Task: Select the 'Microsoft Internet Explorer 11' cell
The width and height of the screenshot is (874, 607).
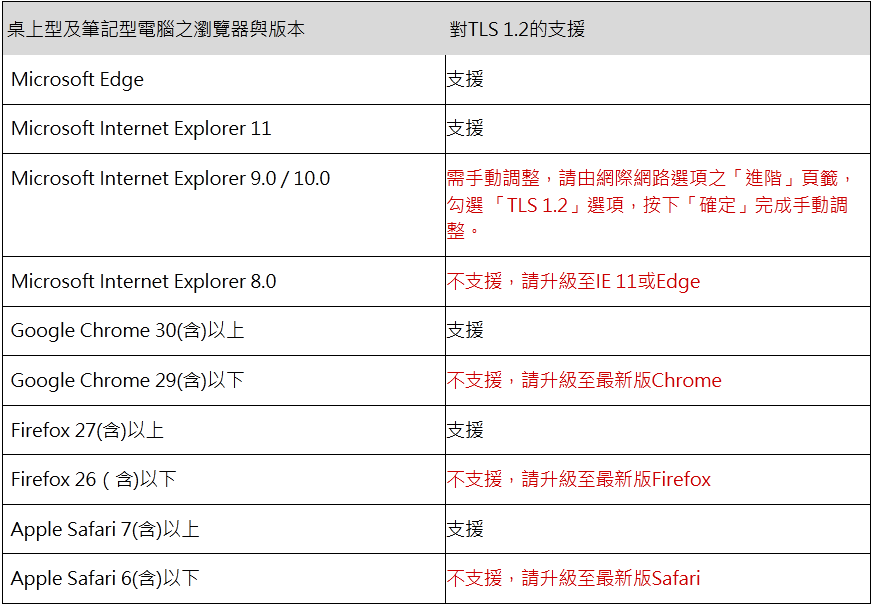Action: pos(224,129)
